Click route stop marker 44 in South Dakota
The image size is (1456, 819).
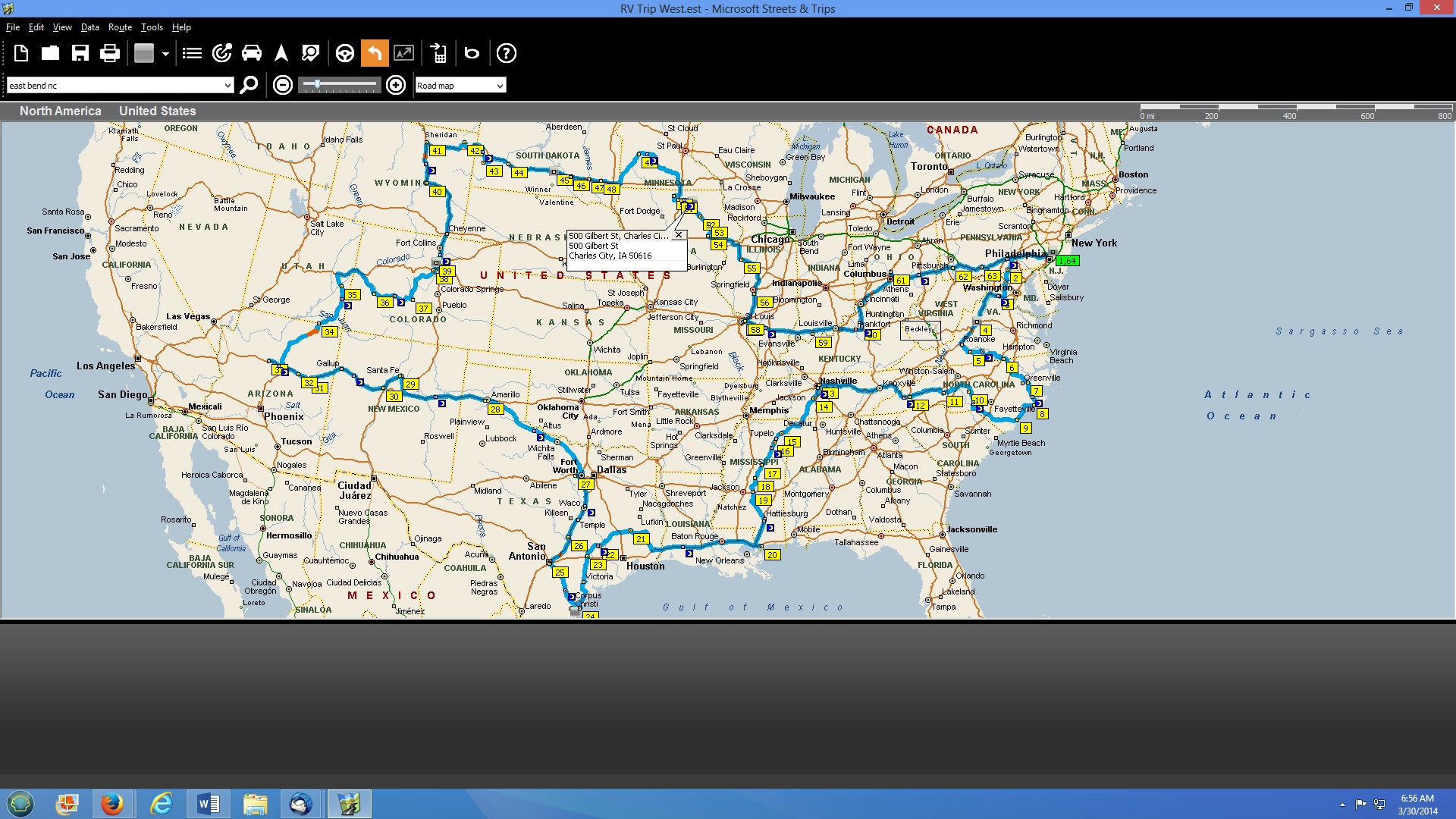pyautogui.click(x=519, y=173)
